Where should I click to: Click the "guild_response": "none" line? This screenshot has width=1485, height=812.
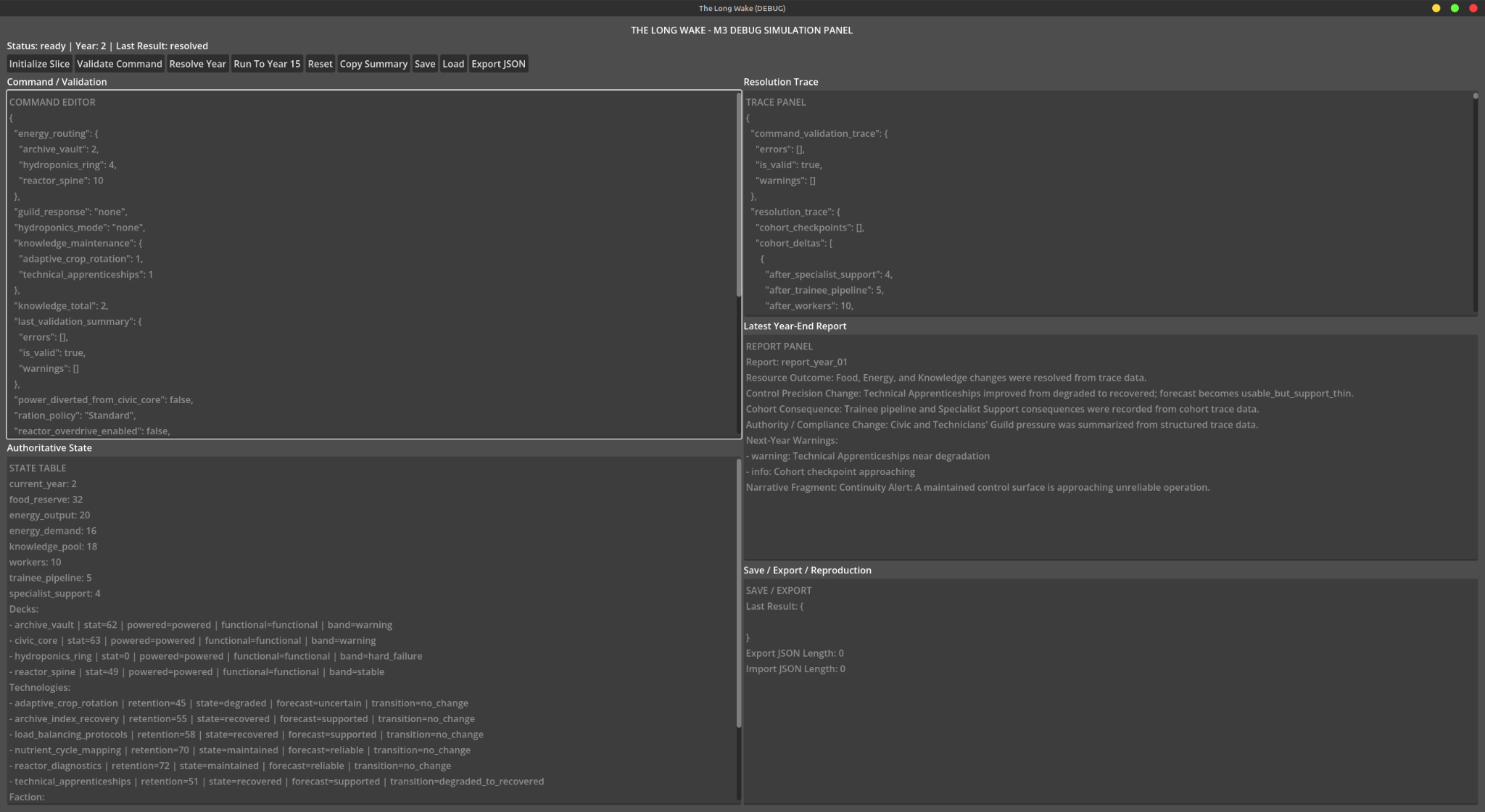point(70,212)
